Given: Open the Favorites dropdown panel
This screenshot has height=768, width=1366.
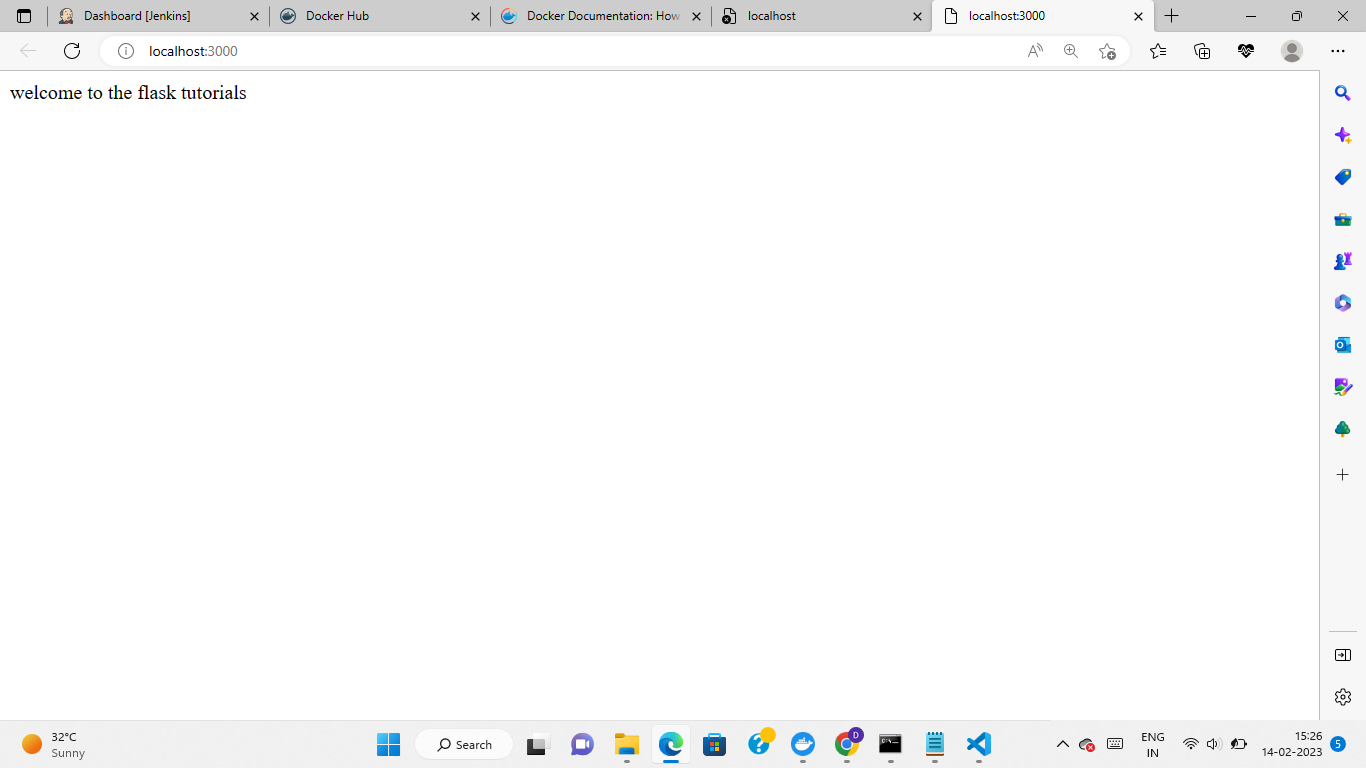Looking at the screenshot, I should [1157, 50].
